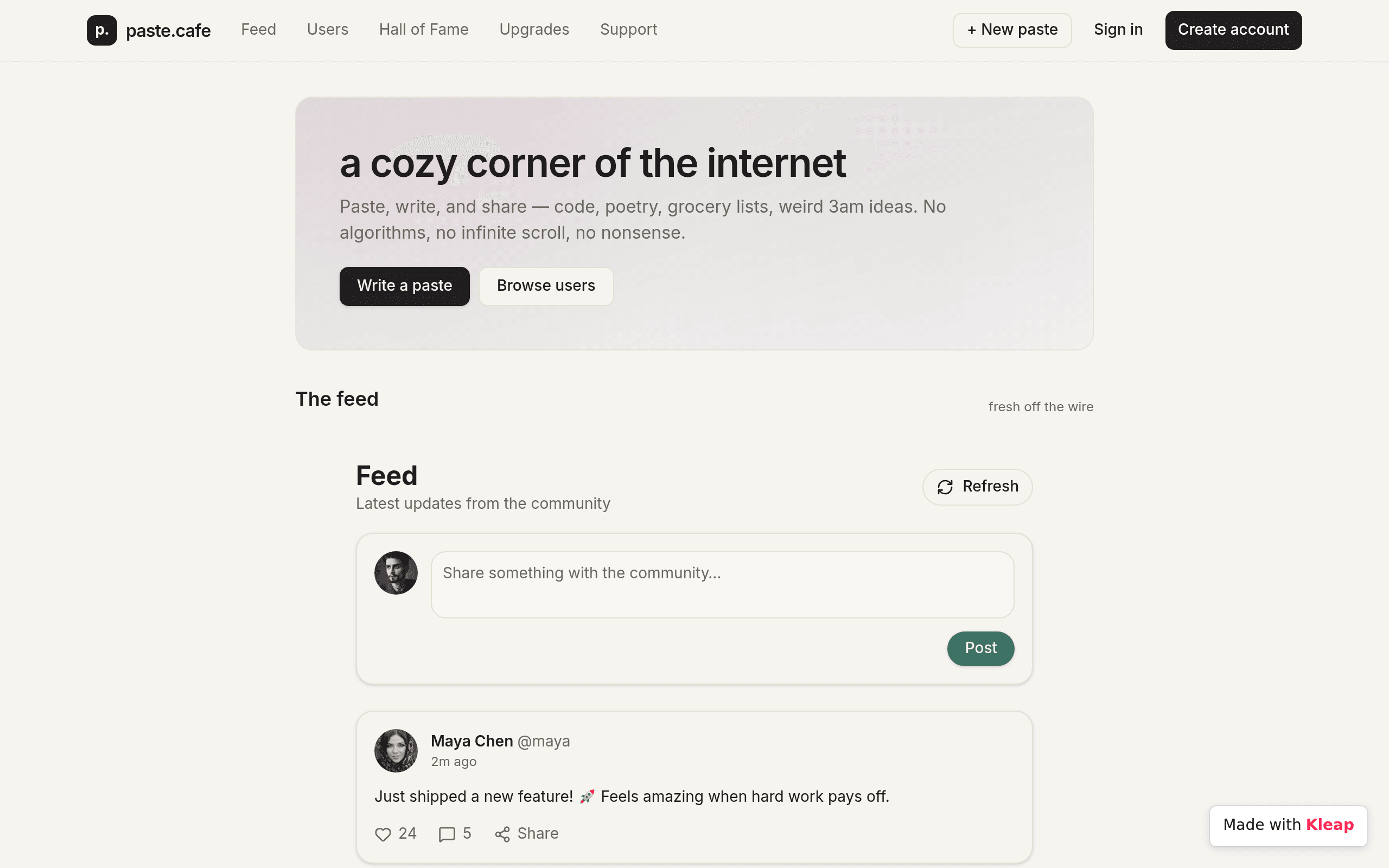This screenshot has height=868, width=1389.
Task: Open the Support nav link
Action: (x=628, y=29)
